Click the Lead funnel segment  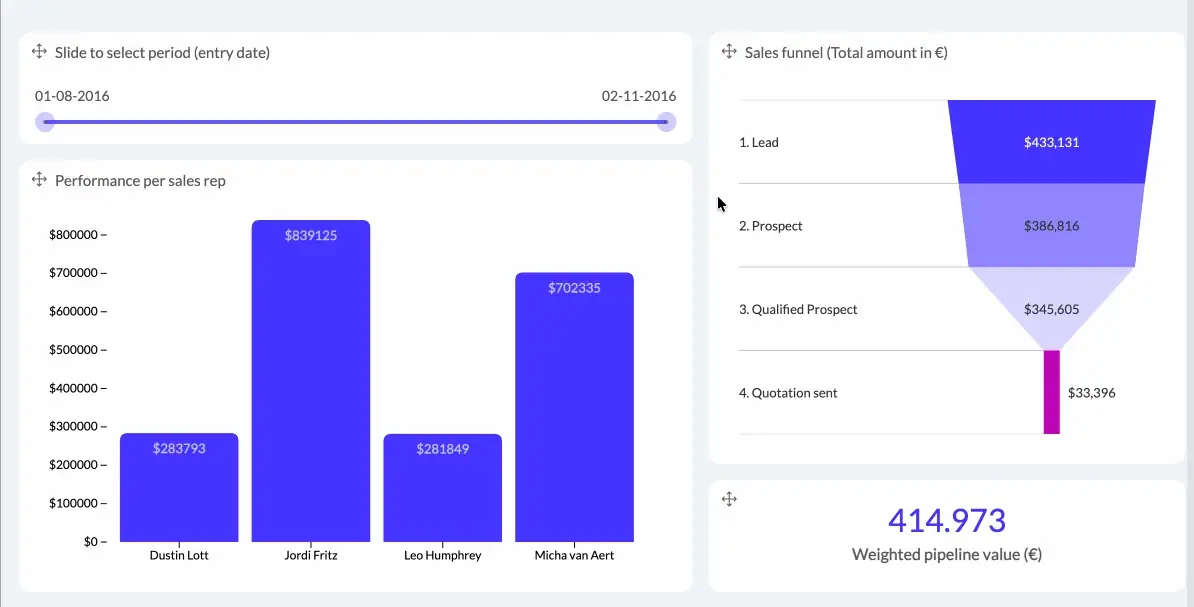tap(1051, 142)
